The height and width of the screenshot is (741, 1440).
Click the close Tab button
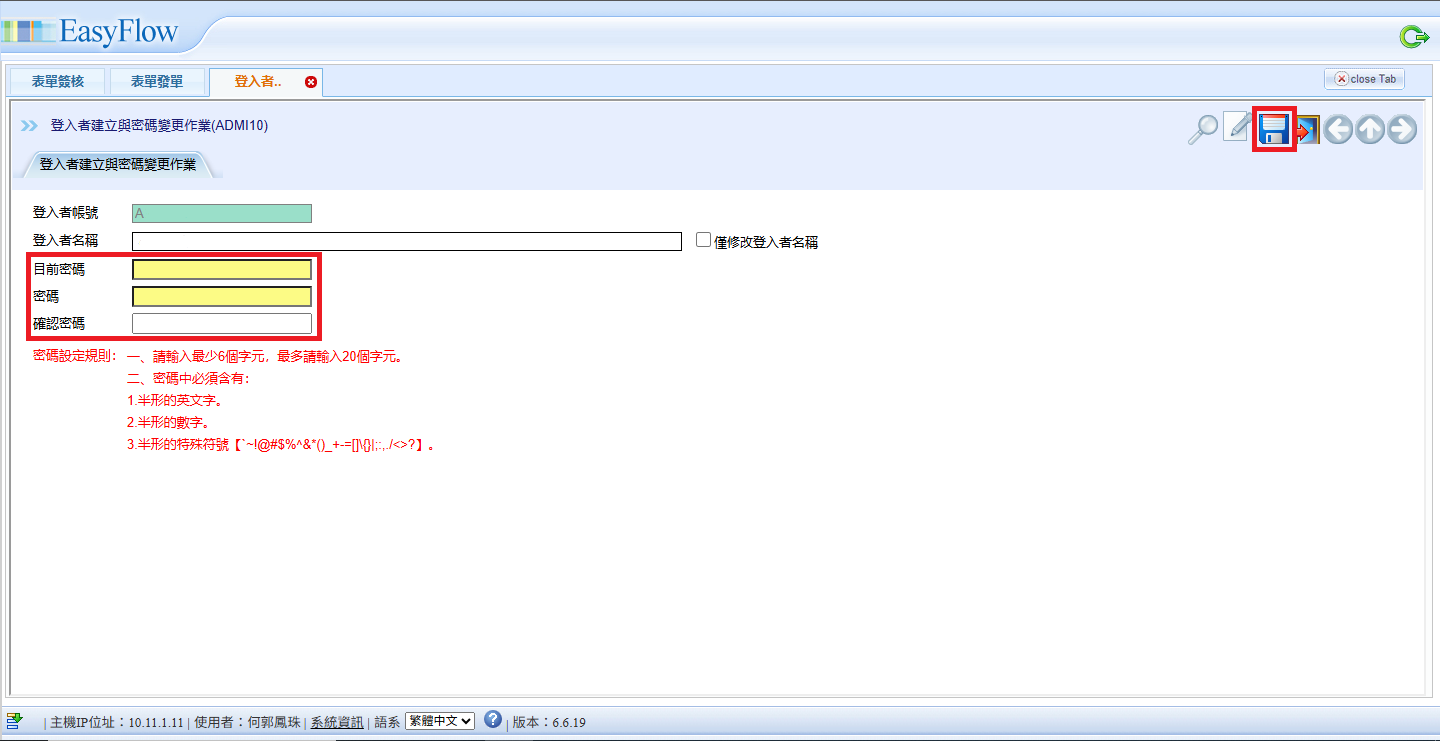click(x=1364, y=79)
